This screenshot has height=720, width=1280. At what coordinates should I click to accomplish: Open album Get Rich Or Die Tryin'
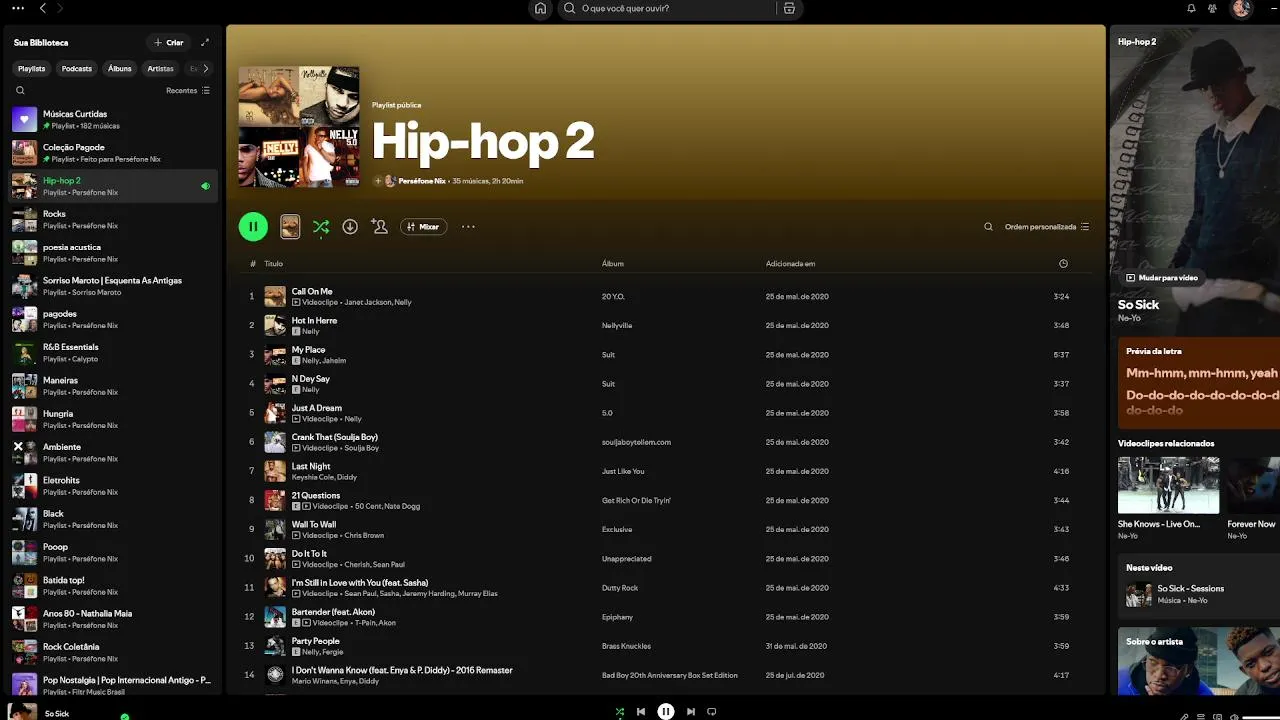pos(636,500)
